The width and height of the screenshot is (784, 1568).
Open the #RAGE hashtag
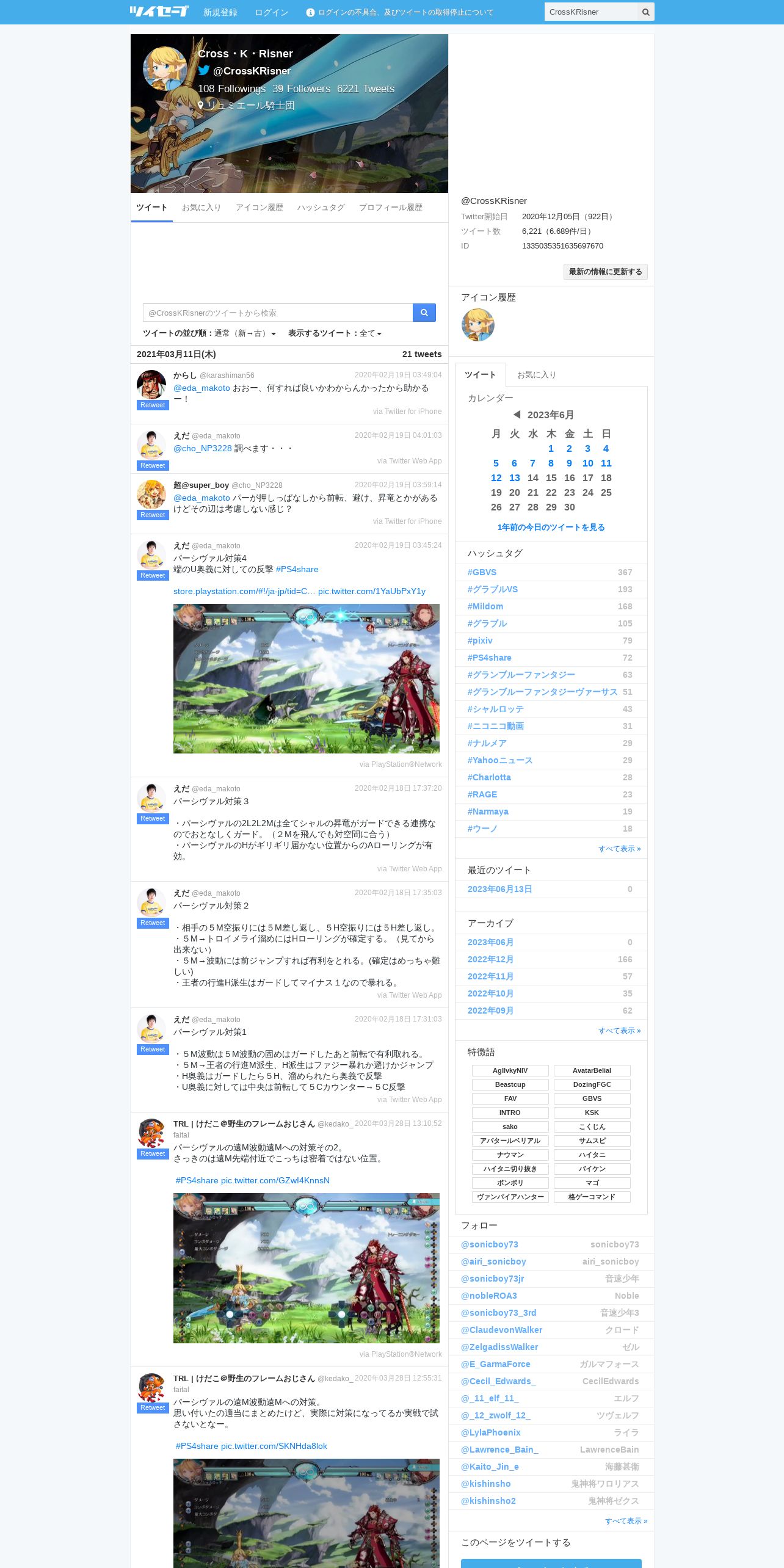click(x=482, y=794)
